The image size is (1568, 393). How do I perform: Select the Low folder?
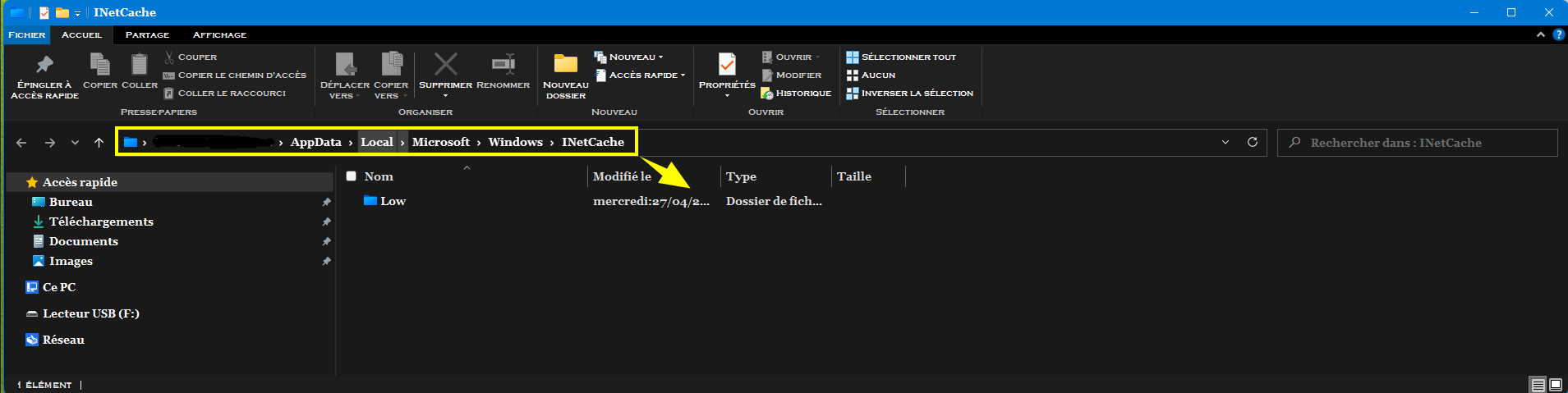(384, 201)
